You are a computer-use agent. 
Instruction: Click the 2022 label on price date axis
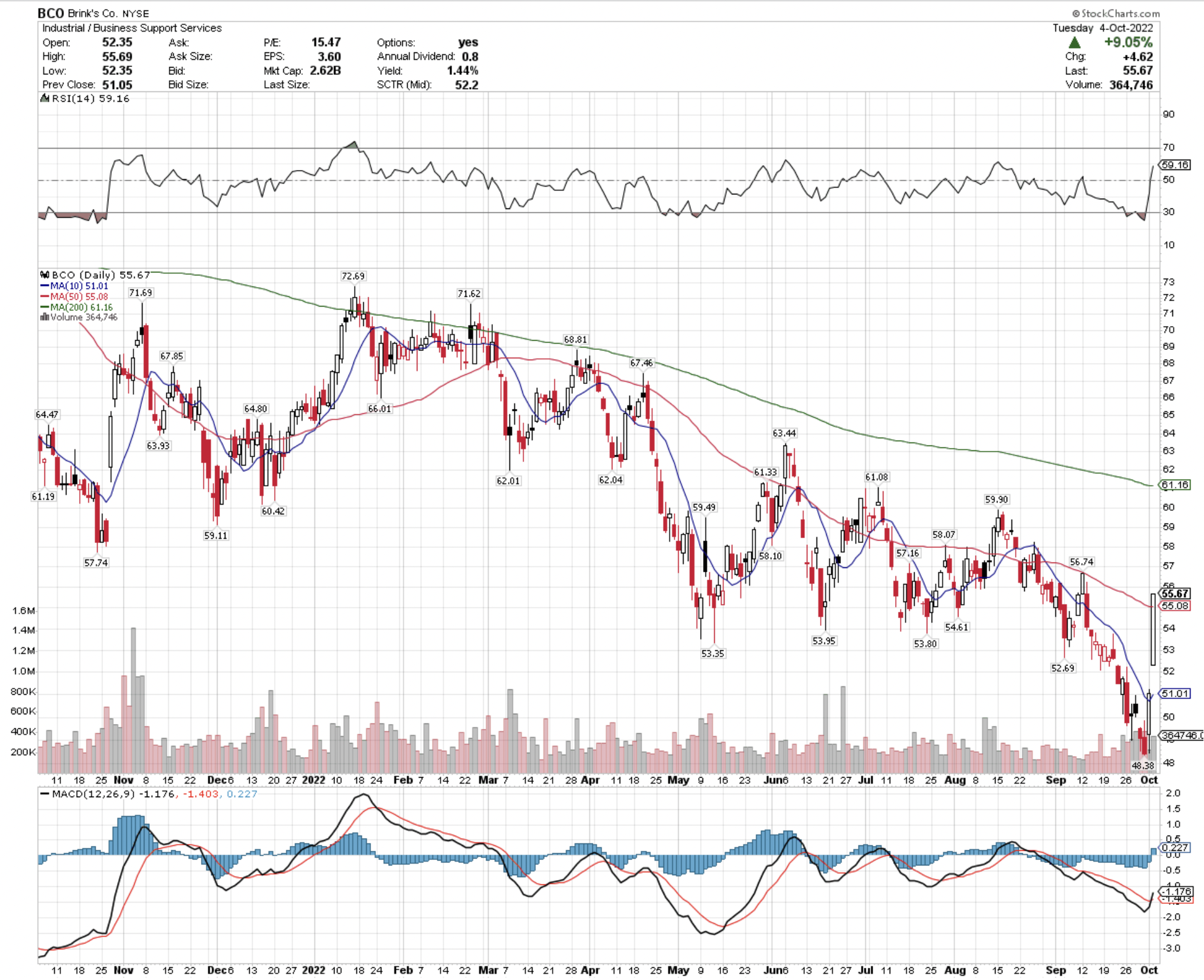[x=314, y=780]
